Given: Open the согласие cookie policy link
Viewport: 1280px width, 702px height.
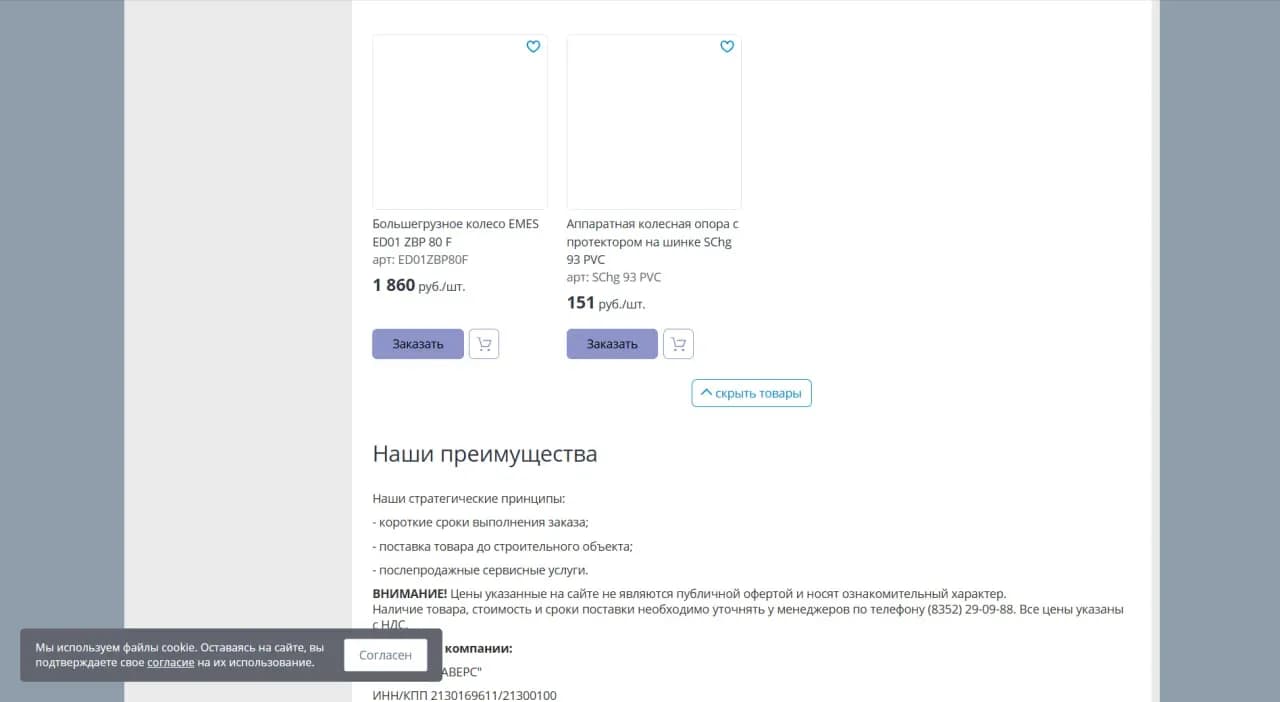Looking at the screenshot, I should click(170, 661).
